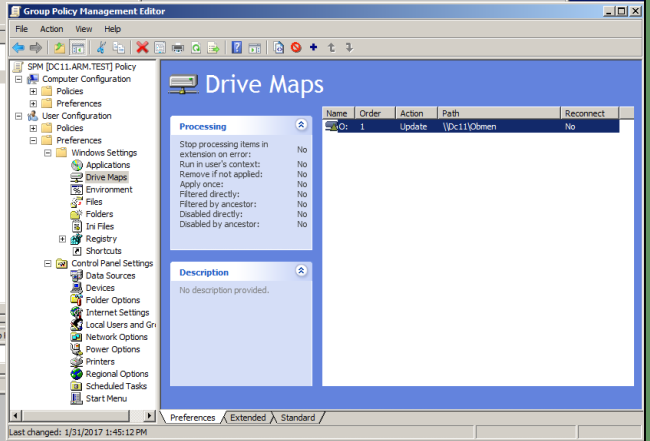This screenshot has width=650, height=441.
Task: Click the blue plus New item icon
Action: [313, 47]
